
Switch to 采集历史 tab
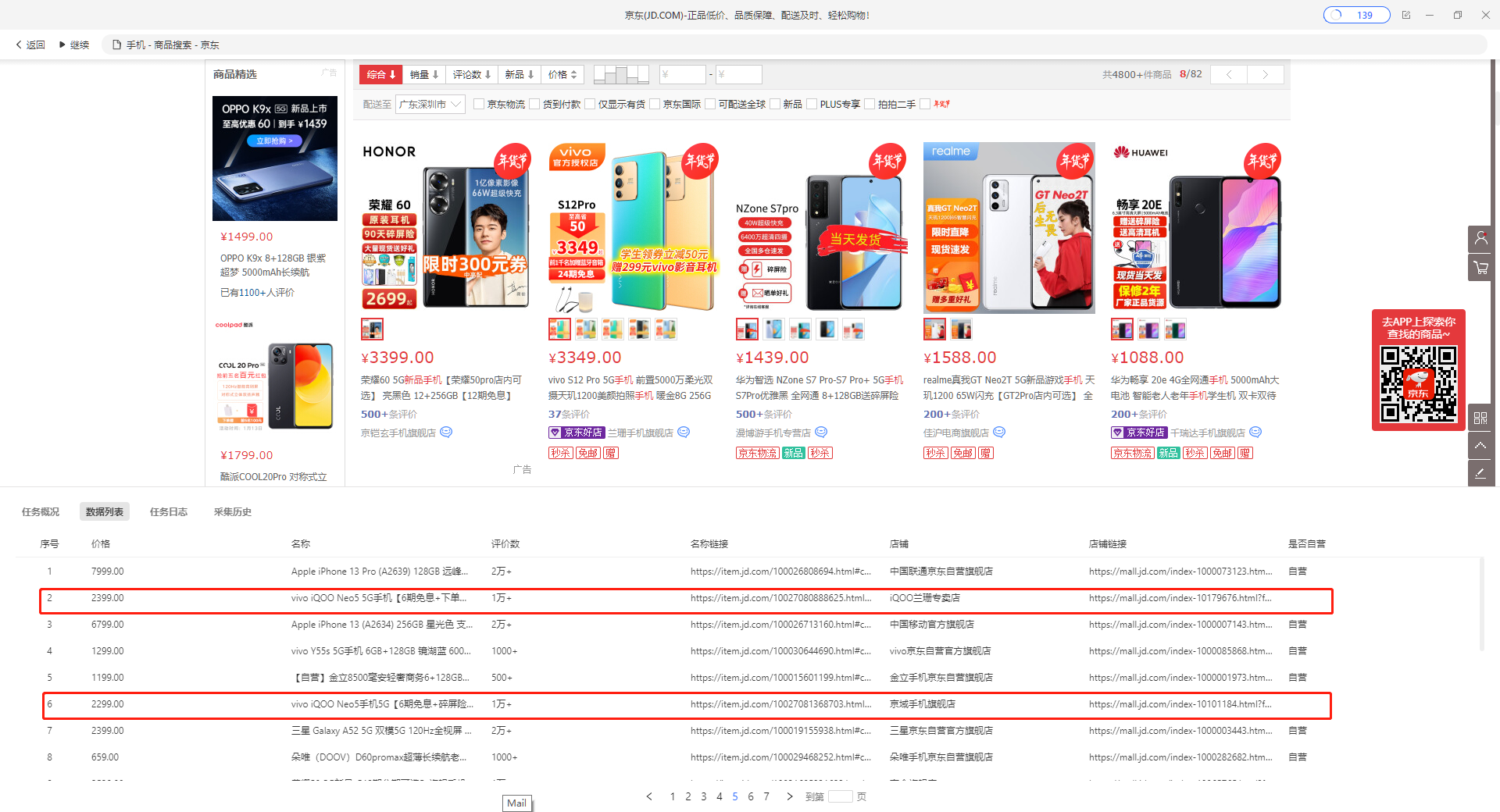pyautogui.click(x=233, y=512)
